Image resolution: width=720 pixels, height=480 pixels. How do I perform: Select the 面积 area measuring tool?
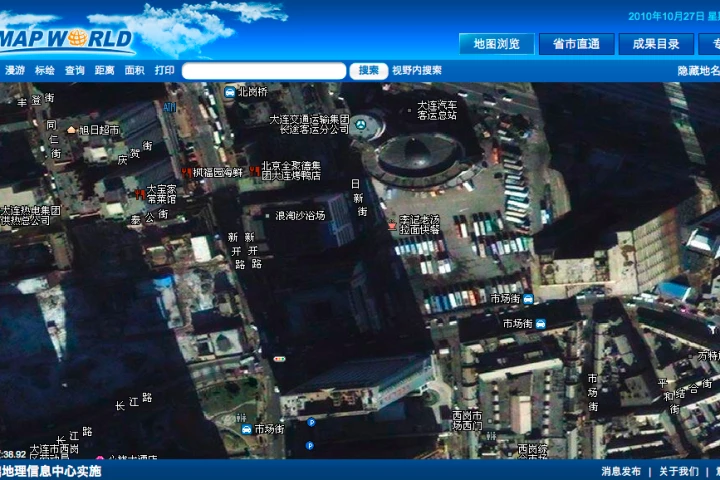tap(134, 70)
